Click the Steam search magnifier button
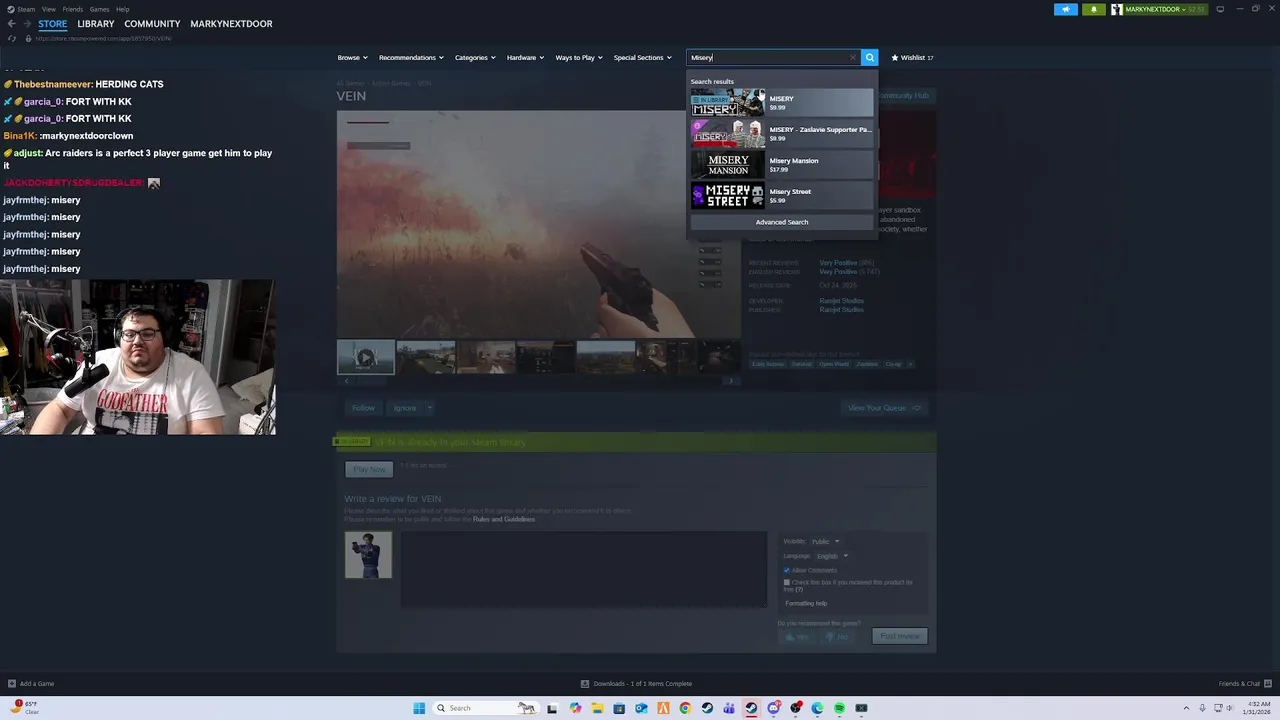This screenshot has width=1280, height=720. pos(870,57)
